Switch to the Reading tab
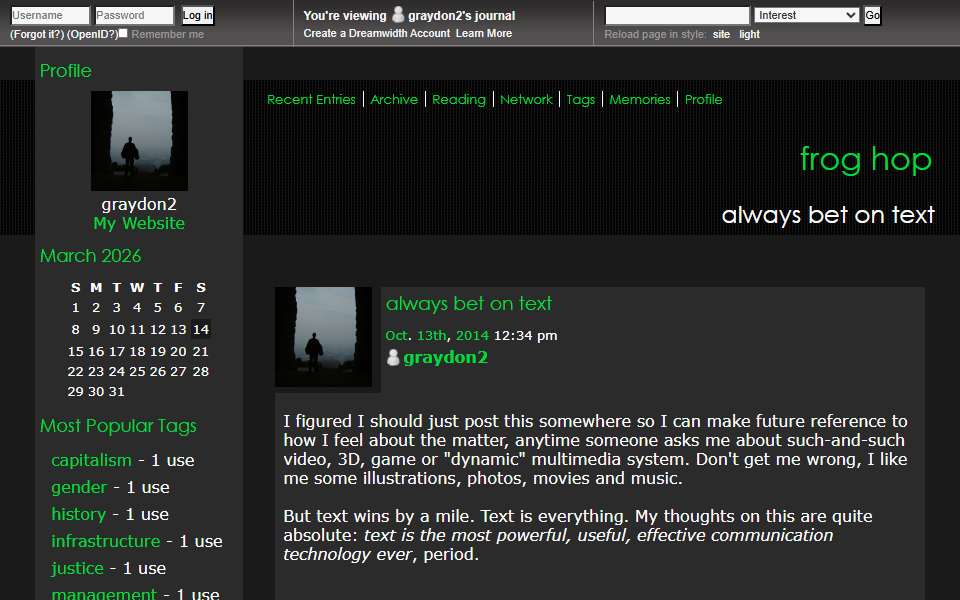 [x=459, y=99]
